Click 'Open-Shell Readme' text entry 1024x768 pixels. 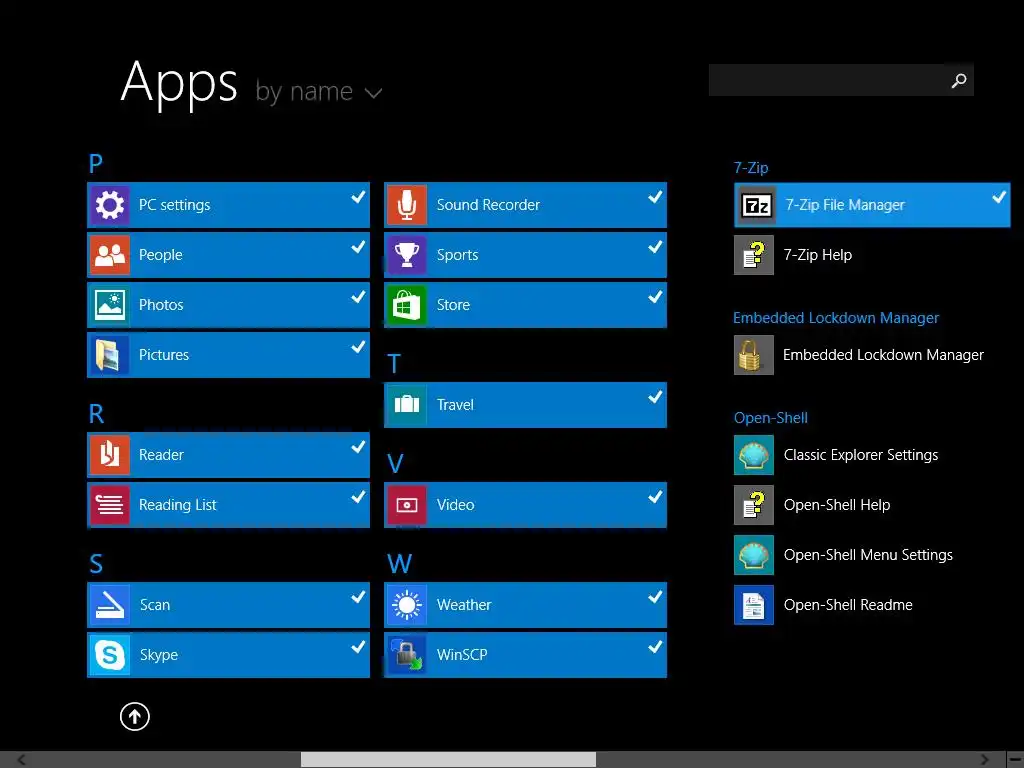(x=848, y=605)
